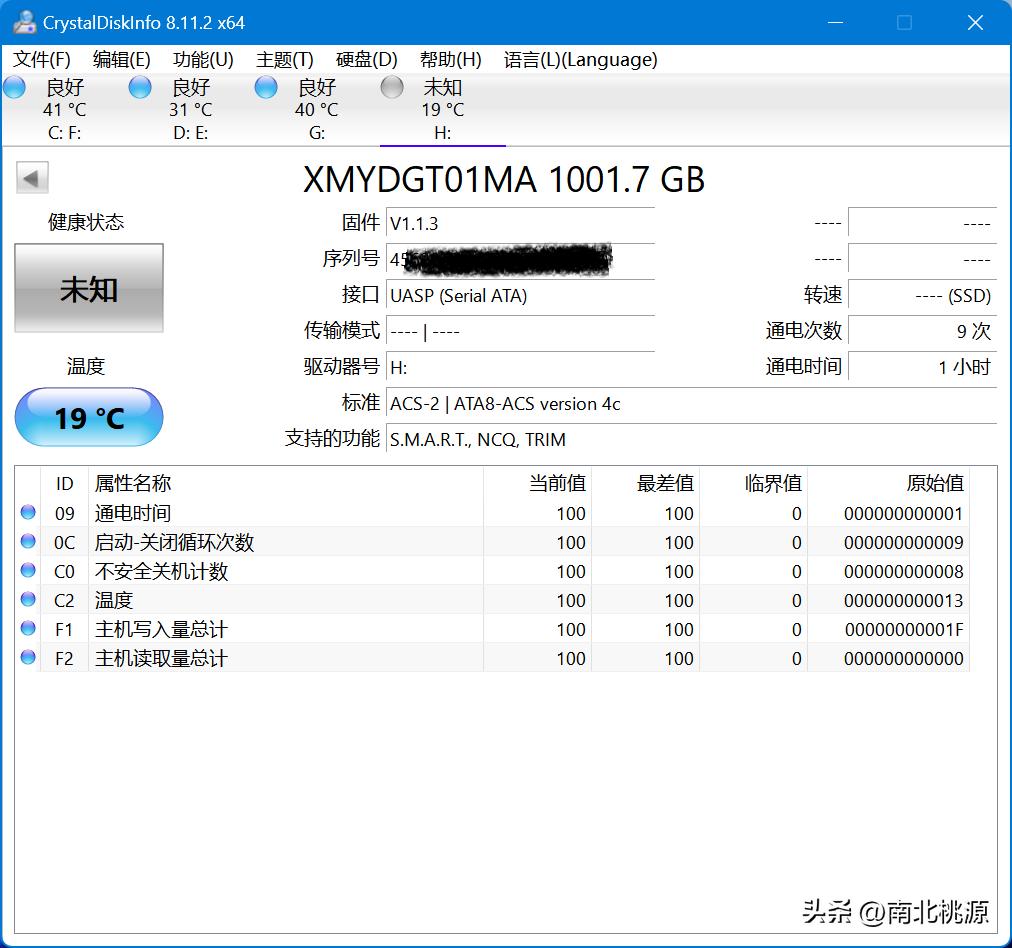1012x948 pixels.
Task: Open the 文件(F) menu
Action: click(42, 60)
